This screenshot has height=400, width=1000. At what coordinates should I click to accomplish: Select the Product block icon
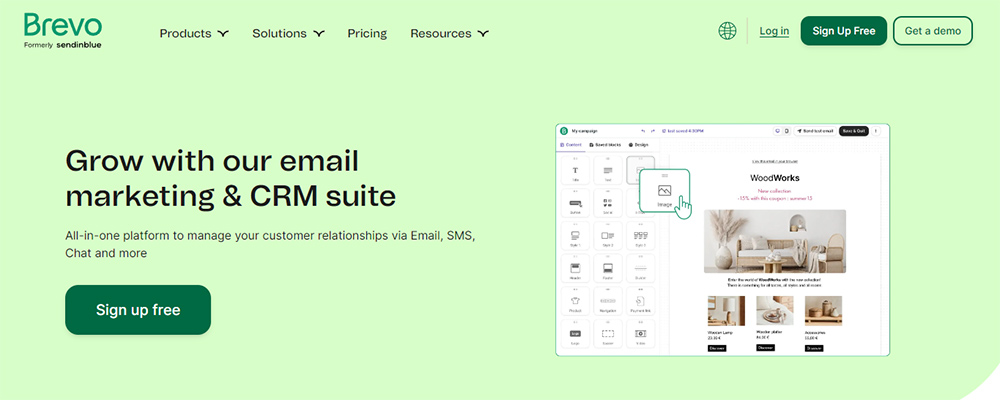coord(575,302)
